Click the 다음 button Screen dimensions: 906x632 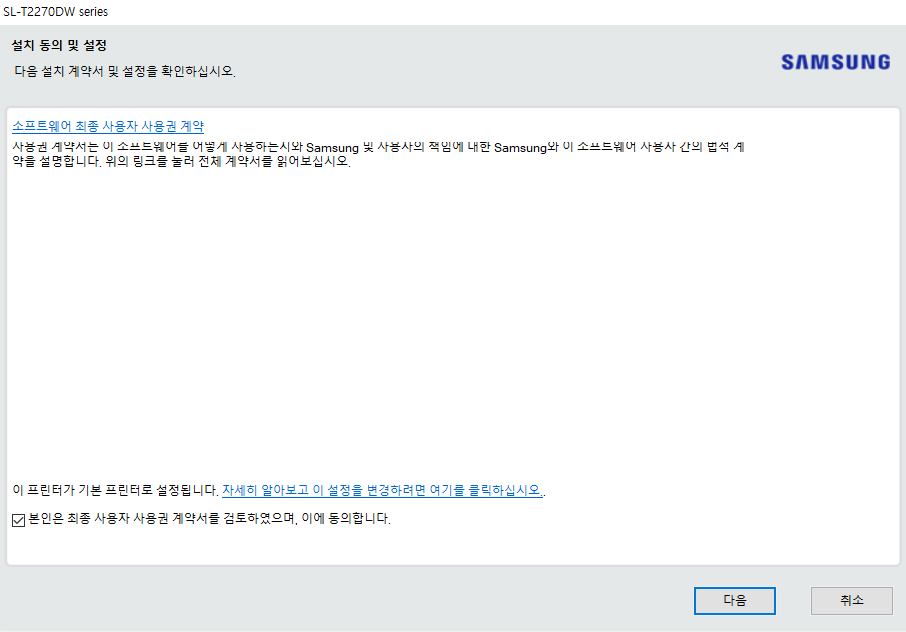point(734,601)
